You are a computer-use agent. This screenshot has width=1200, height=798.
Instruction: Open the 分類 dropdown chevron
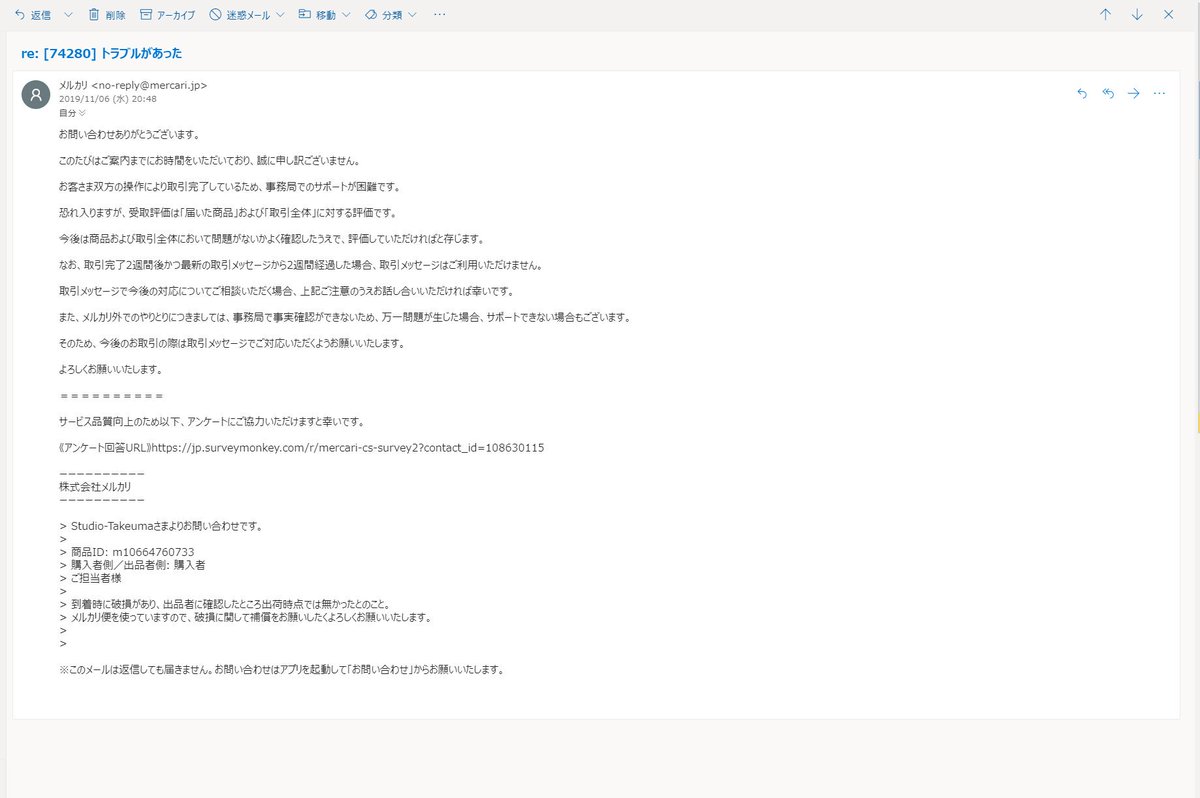(x=413, y=15)
